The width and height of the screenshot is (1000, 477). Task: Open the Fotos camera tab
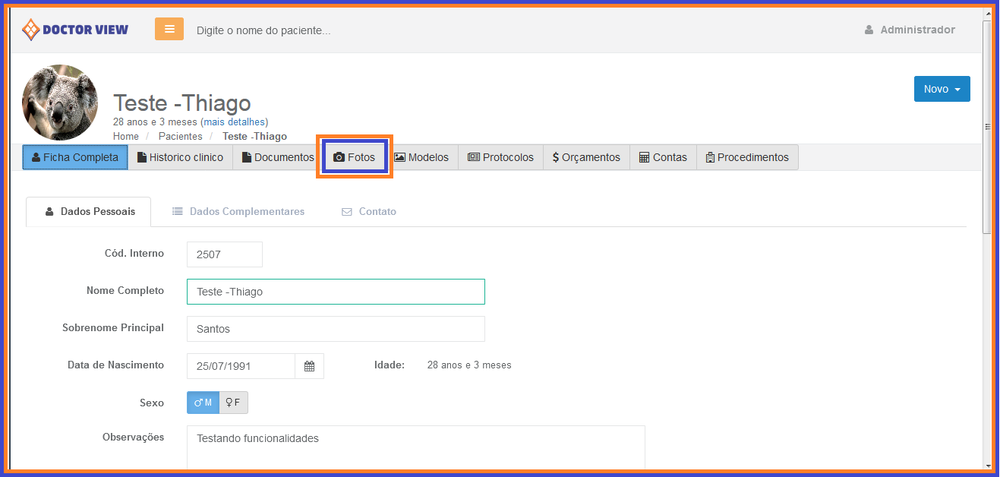coord(354,158)
